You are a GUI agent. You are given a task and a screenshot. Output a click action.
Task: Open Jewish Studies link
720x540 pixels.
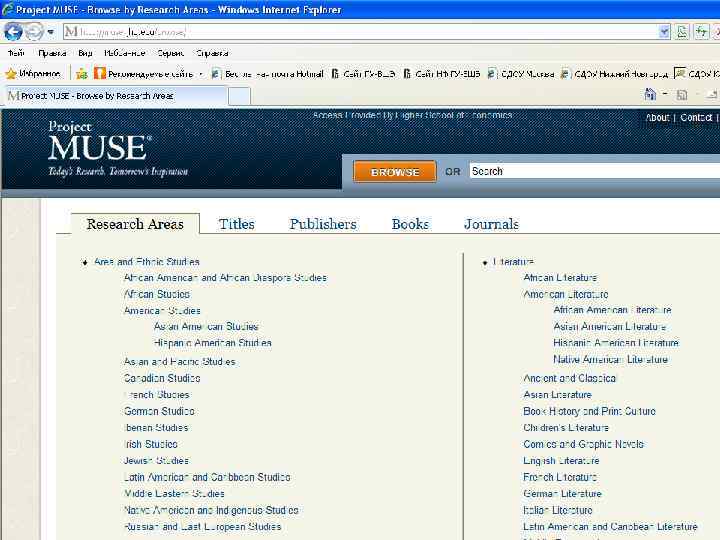[156, 461]
